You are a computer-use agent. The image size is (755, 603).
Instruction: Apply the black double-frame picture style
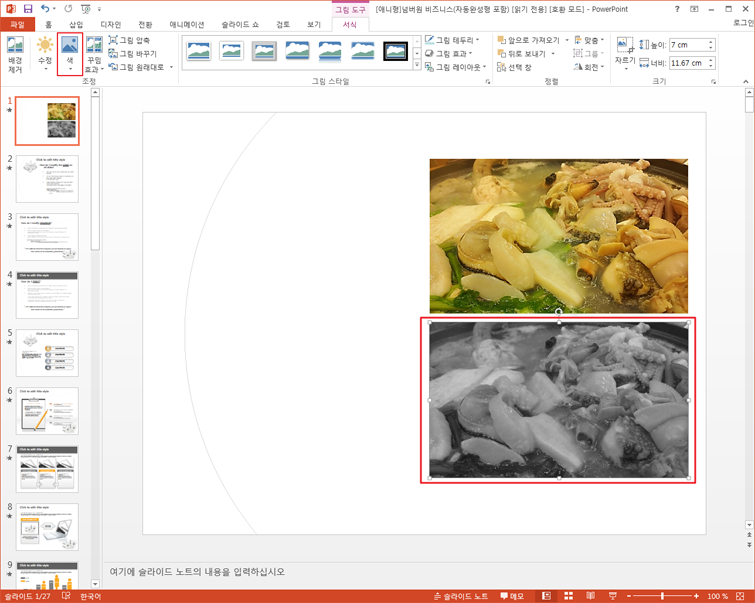click(395, 51)
